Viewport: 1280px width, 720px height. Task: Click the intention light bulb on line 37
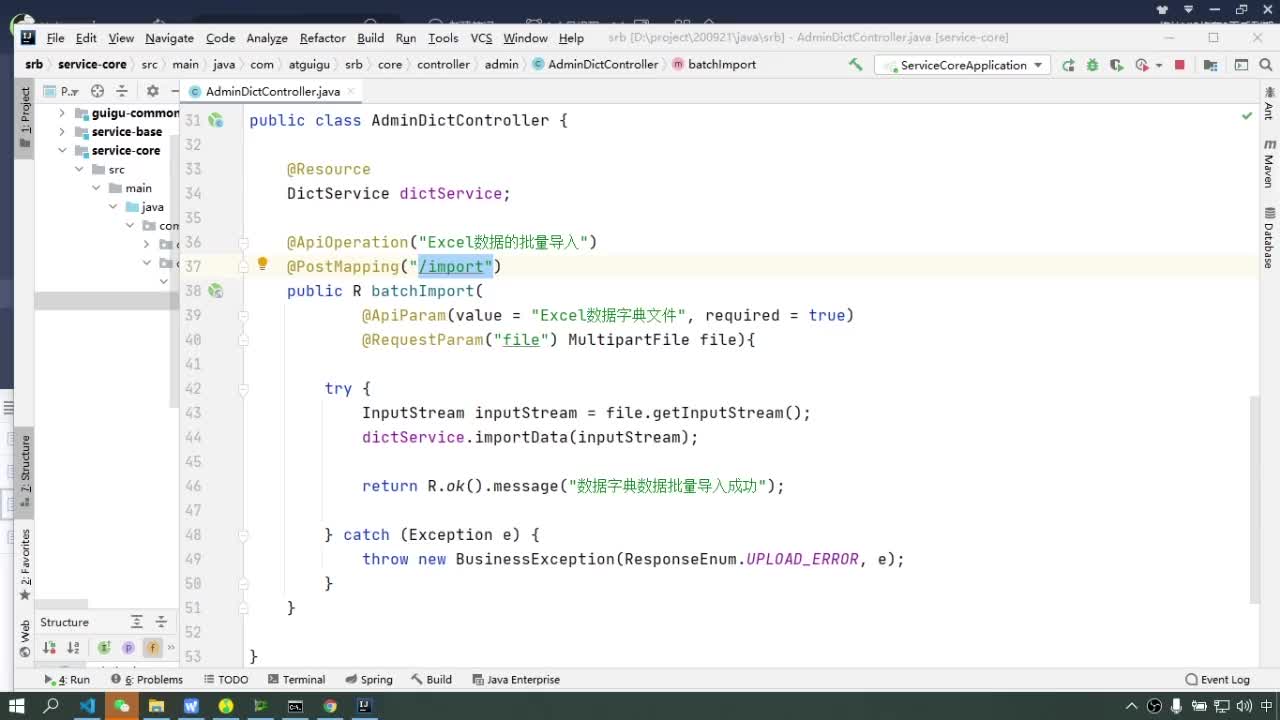(262, 265)
